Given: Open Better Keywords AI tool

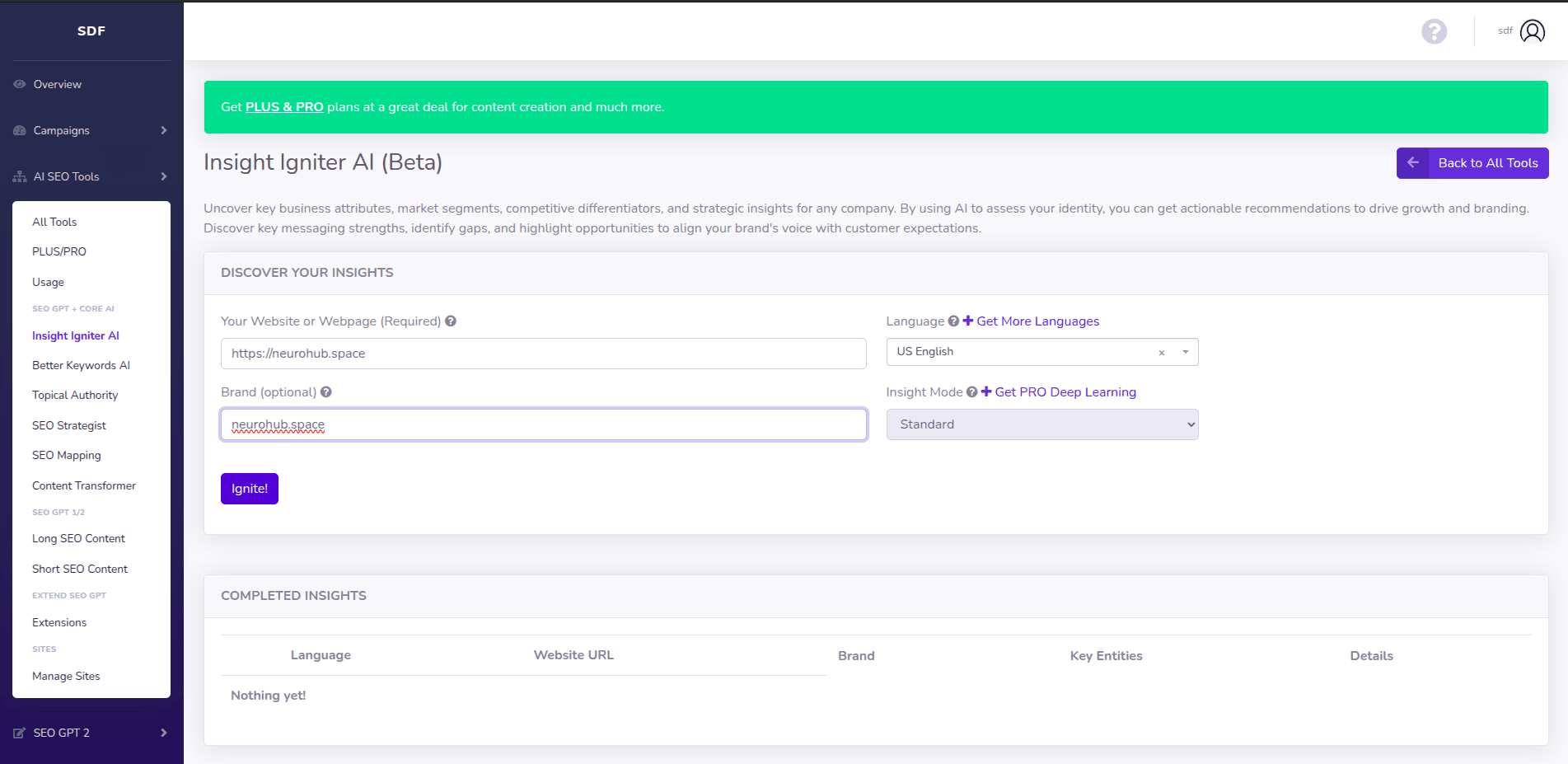Looking at the screenshot, I should 81,365.
